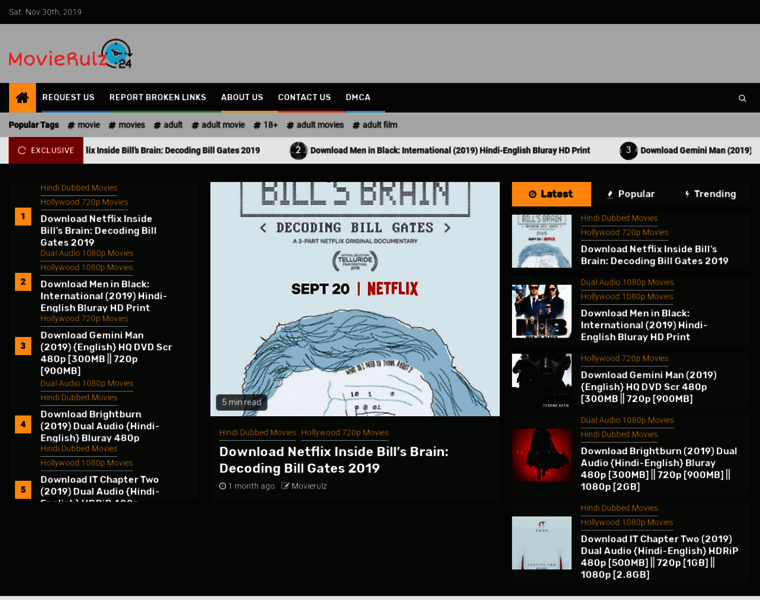Screen dimensions: 760x600
Task: Select the # adult film popular tag
Action: point(375,125)
